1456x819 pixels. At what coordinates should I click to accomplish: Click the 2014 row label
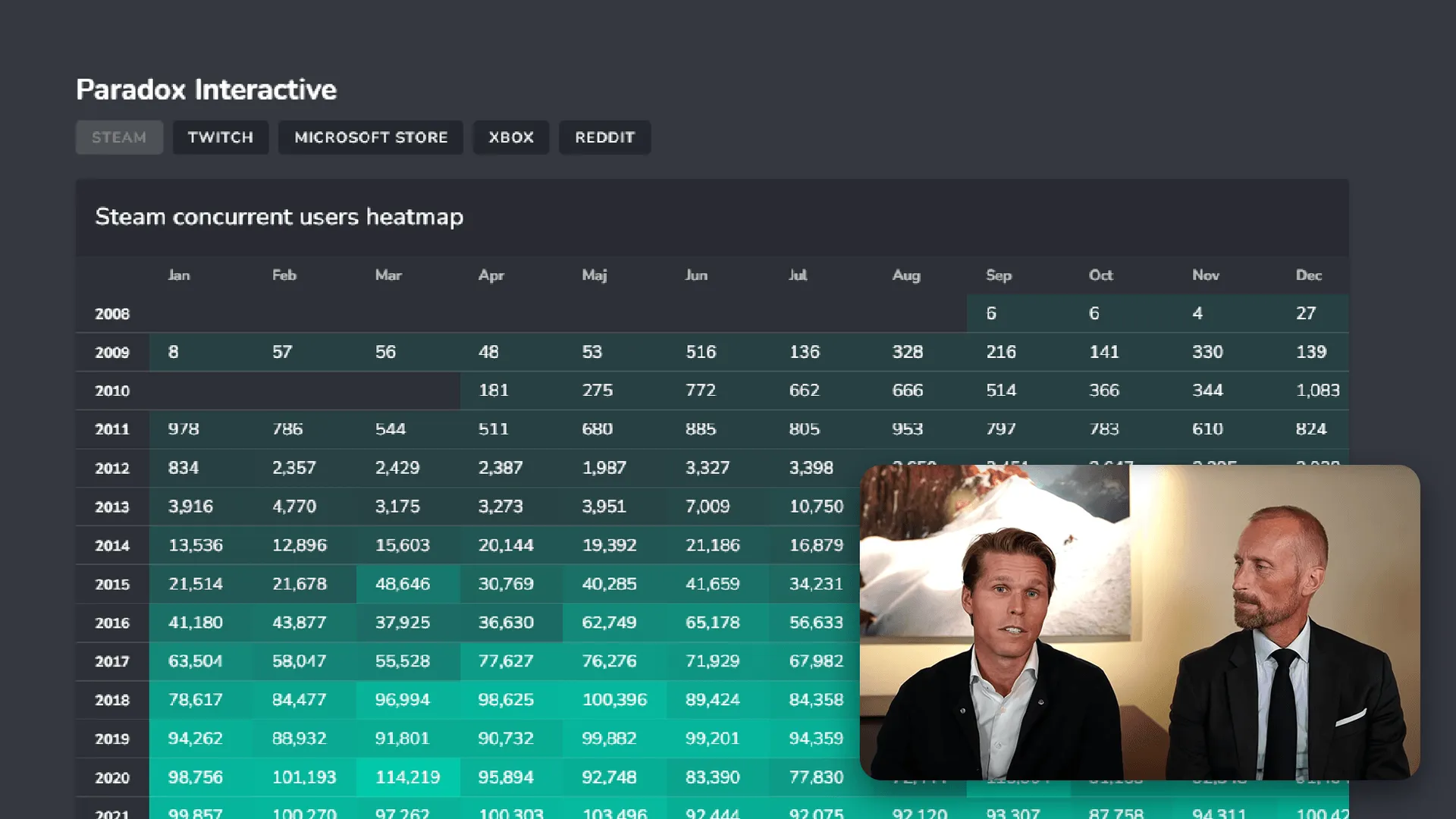point(112,546)
